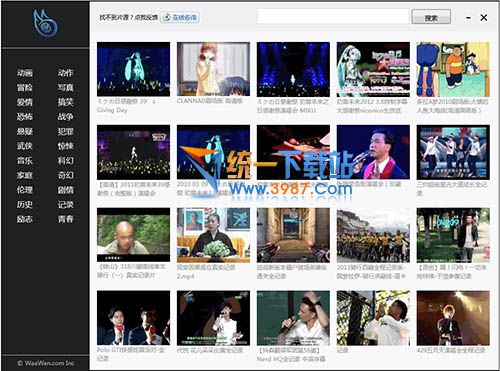
Task: Click inside the search input field
Action: pyautogui.click(x=333, y=16)
